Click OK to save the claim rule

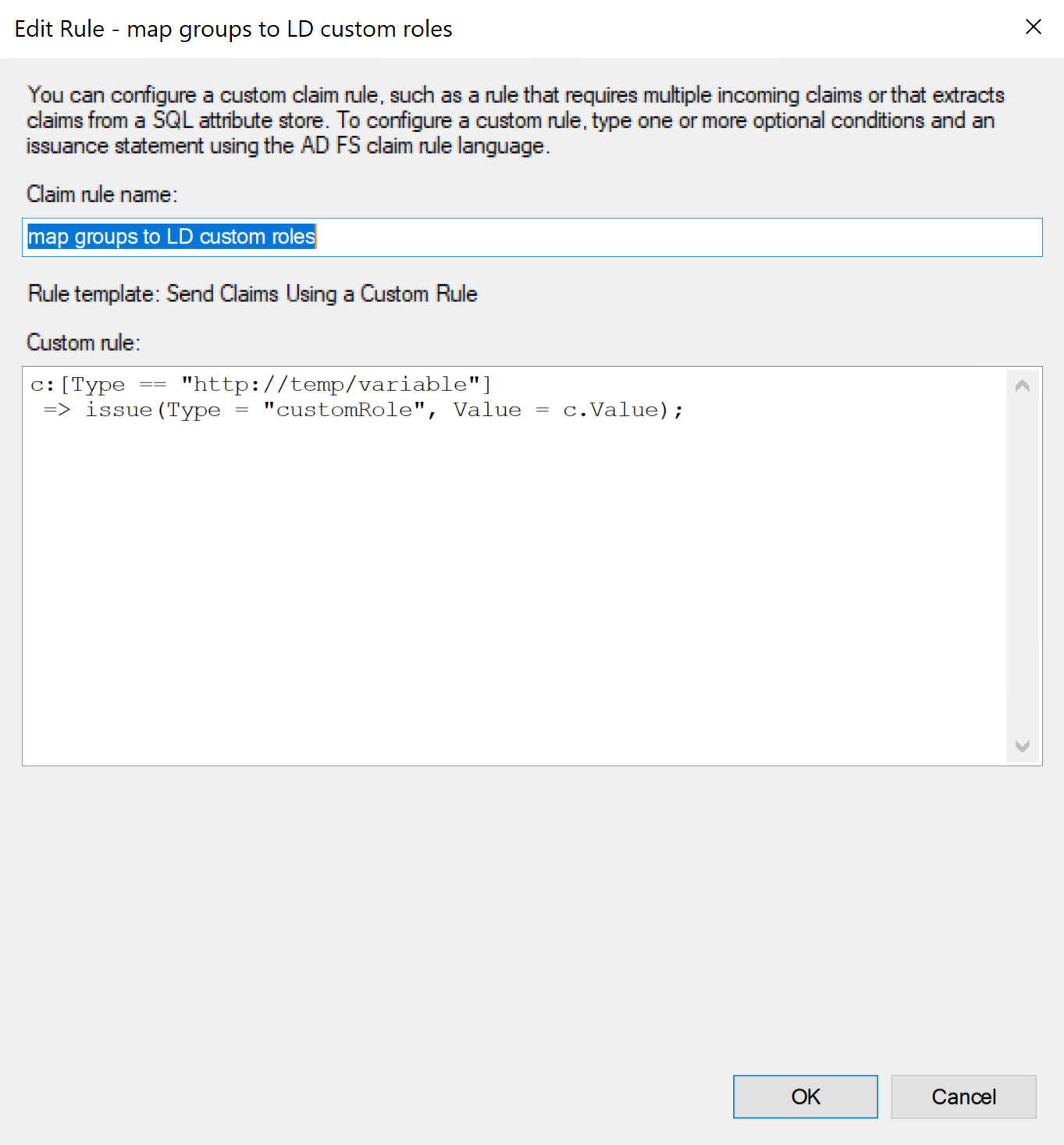click(805, 1097)
